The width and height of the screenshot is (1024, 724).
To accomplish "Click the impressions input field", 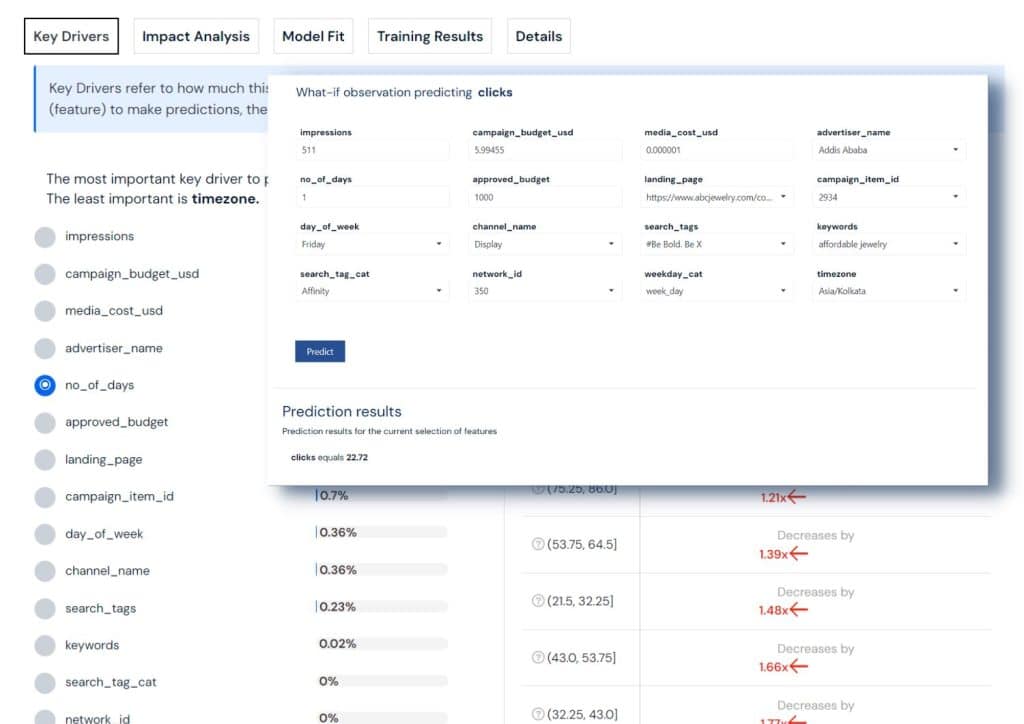I will point(373,150).
